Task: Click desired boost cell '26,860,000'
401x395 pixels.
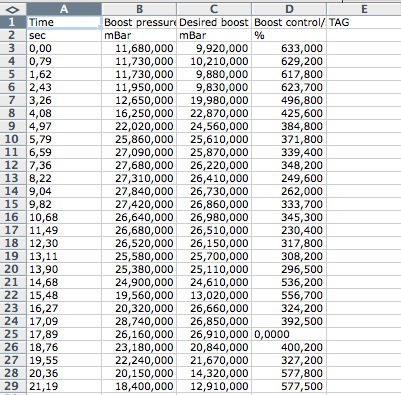Action: pyautogui.click(x=214, y=204)
